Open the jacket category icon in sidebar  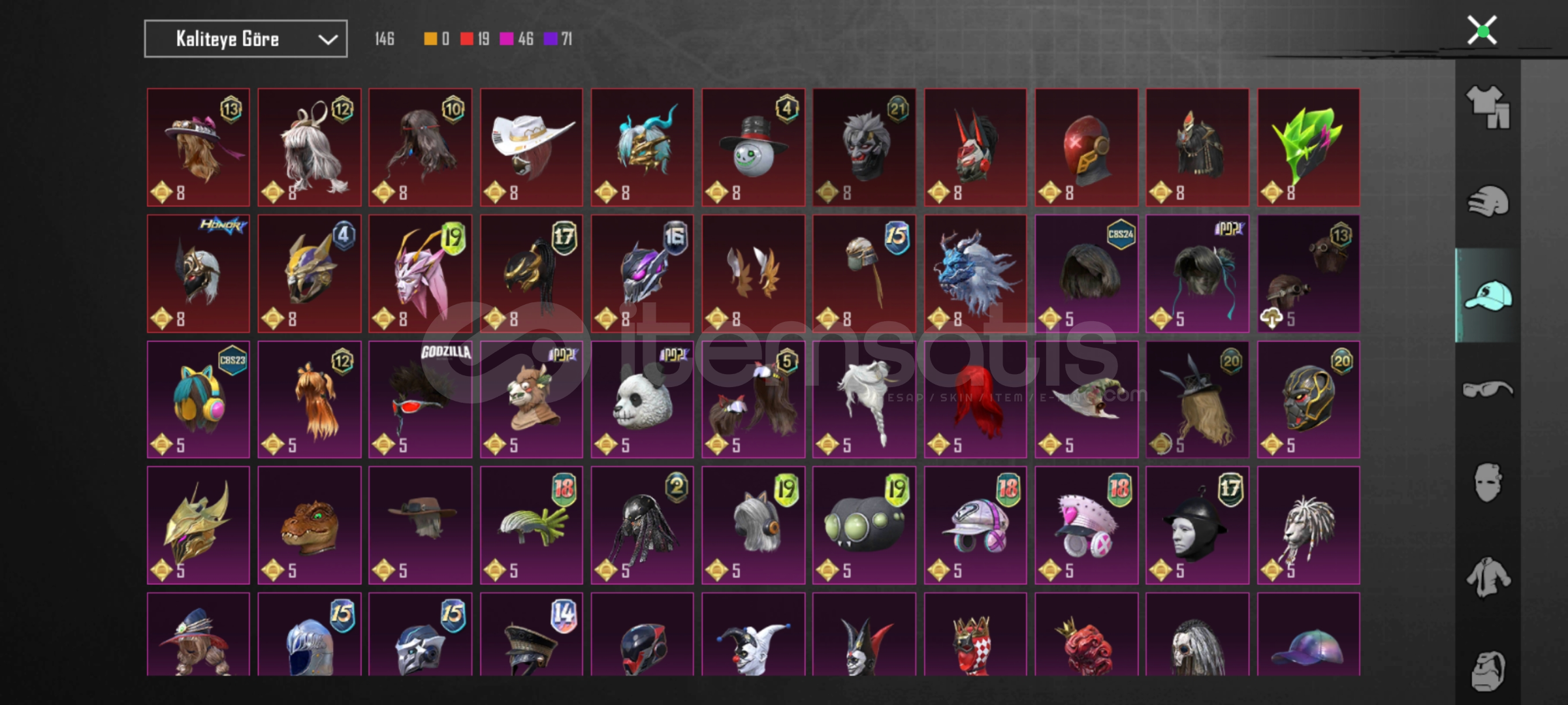[1488, 576]
